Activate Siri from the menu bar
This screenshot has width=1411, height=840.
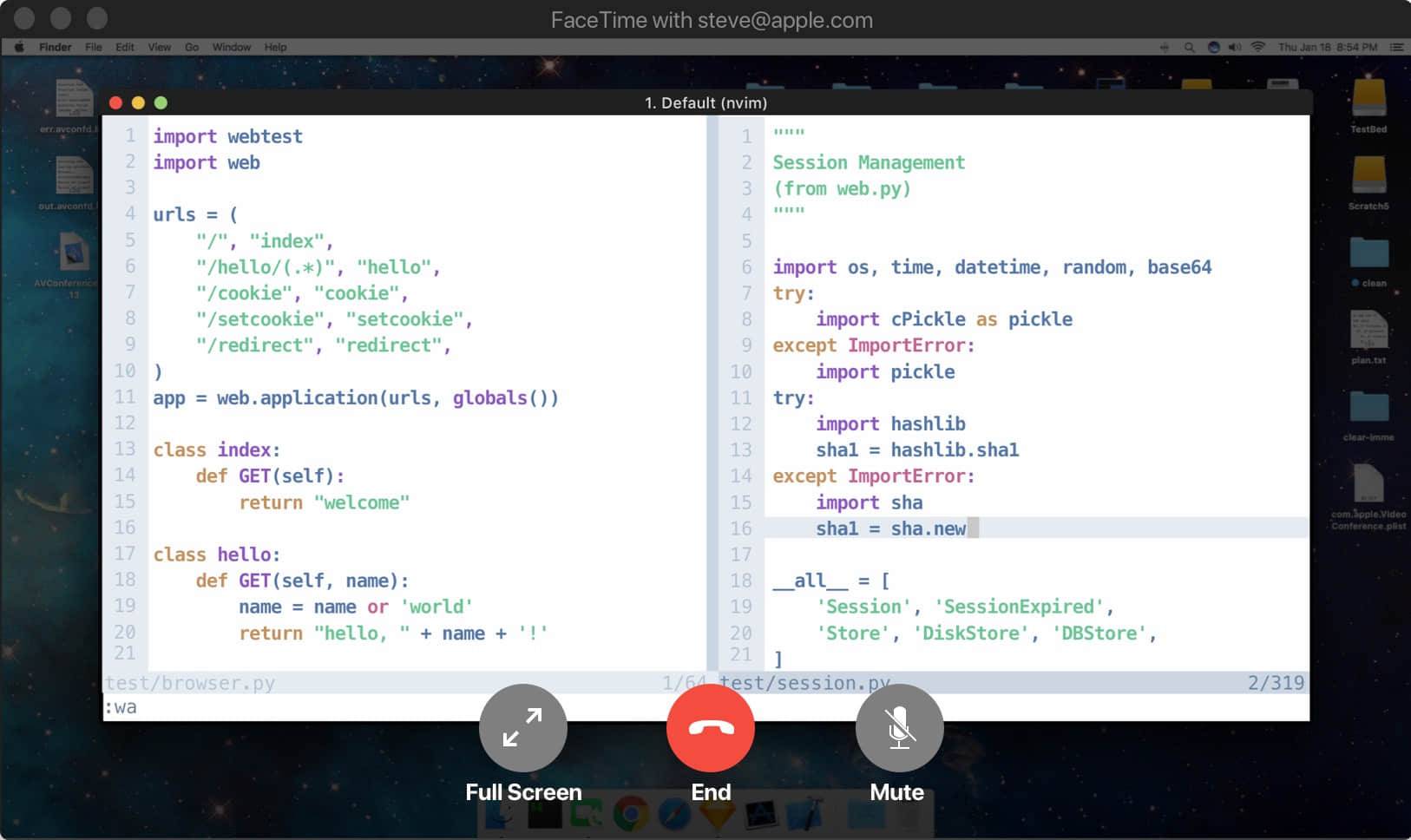point(1213,47)
